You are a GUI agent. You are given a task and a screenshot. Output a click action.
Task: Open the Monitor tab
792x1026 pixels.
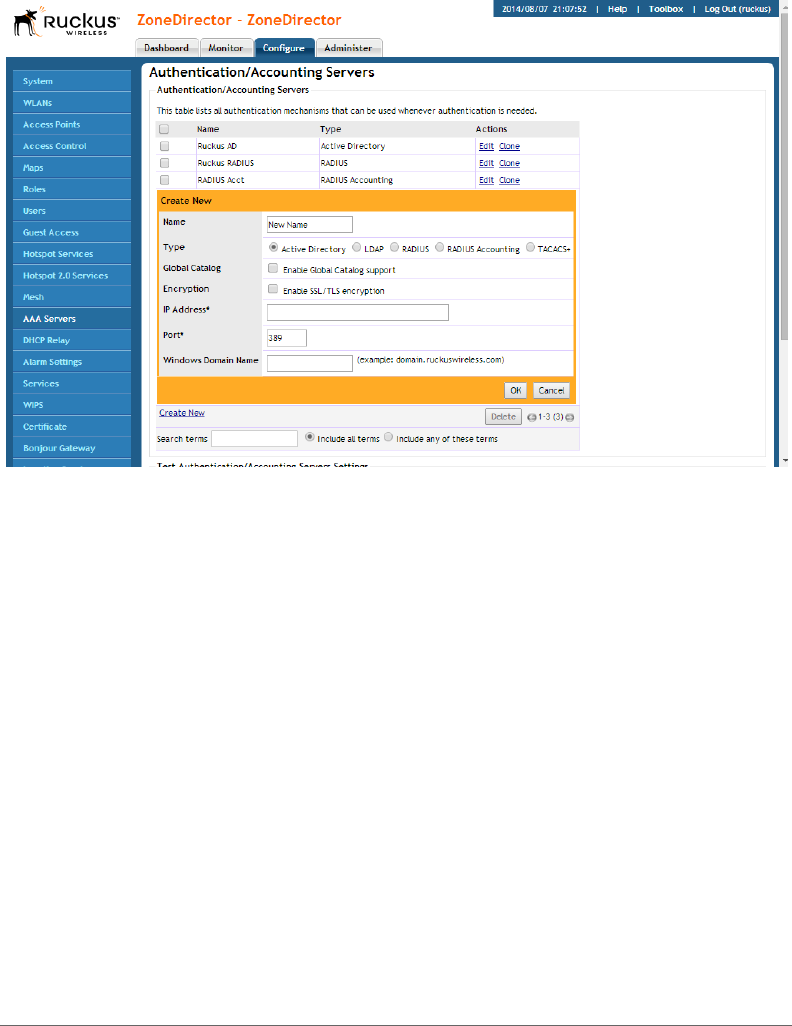(x=226, y=48)
